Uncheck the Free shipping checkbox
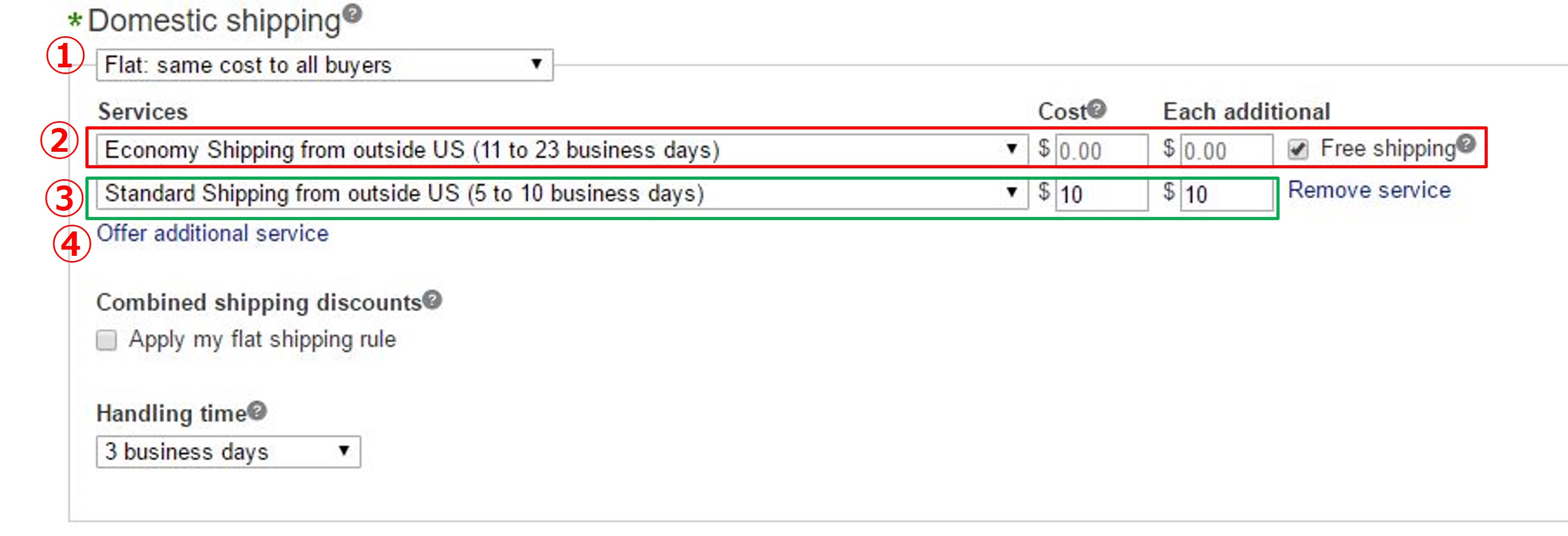 pos(1298,149)
